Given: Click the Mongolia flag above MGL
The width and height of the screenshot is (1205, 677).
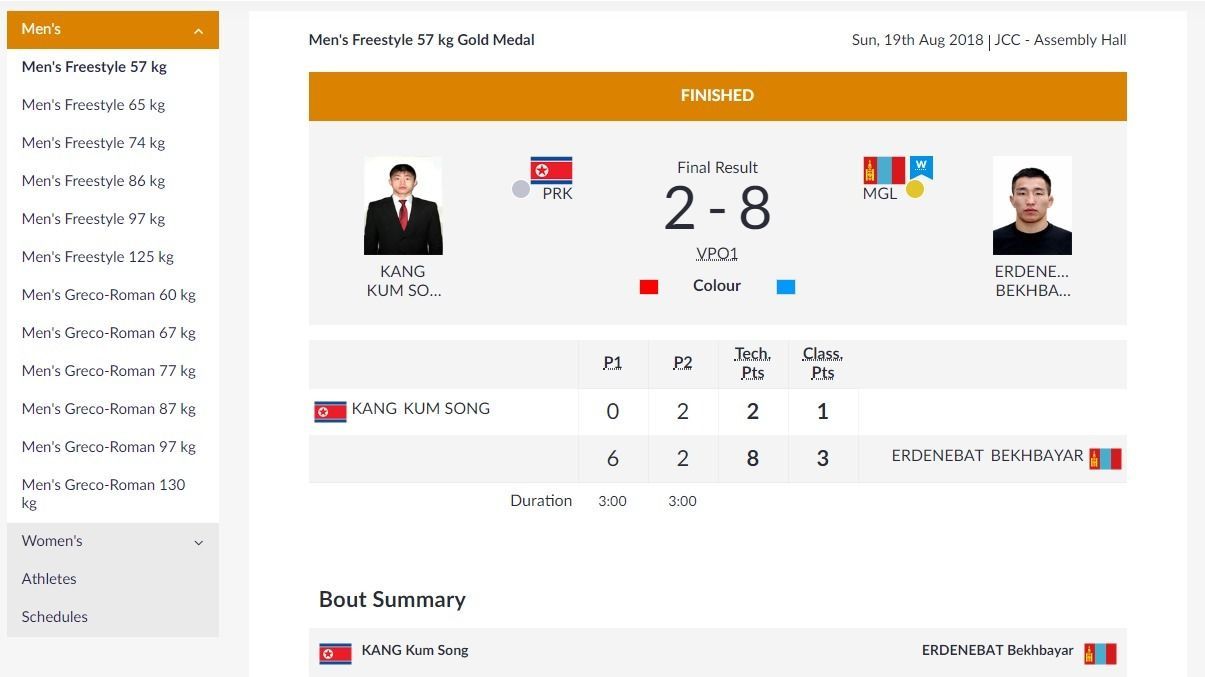Looking at the screenshot, I should [884, 170].
